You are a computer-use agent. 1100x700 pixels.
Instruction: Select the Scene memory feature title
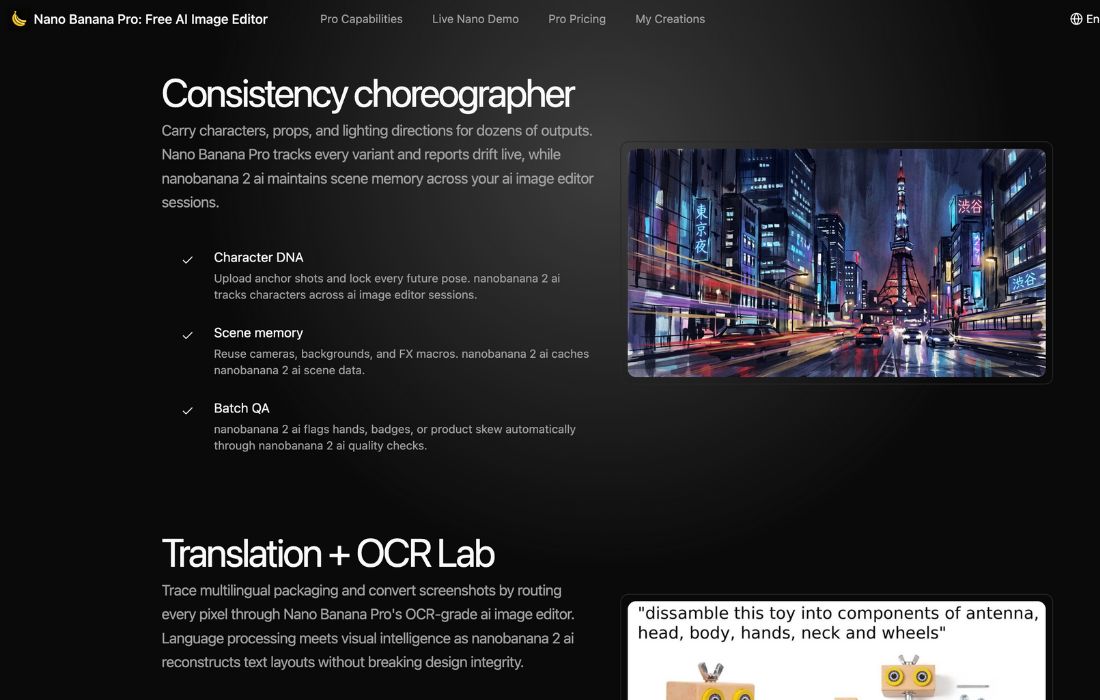coord(258,333)
